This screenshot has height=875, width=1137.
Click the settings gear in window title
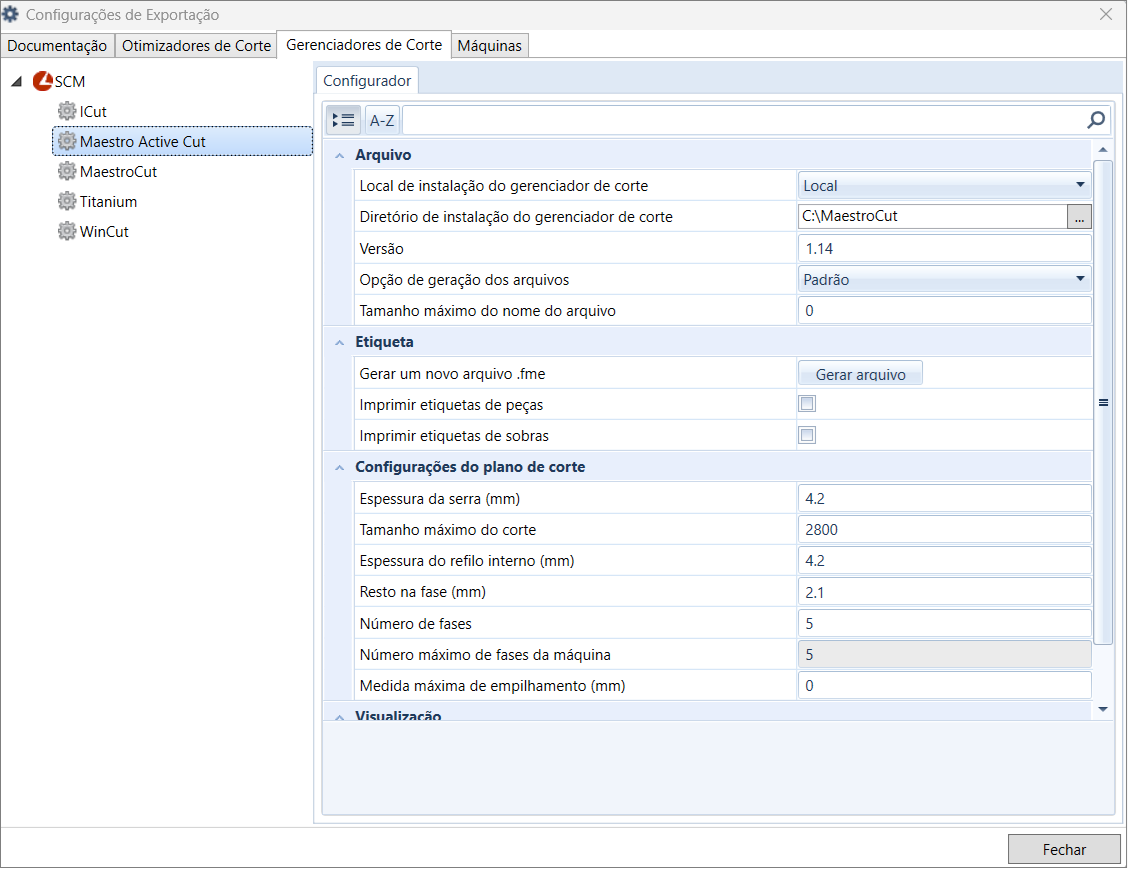point(10,14)
